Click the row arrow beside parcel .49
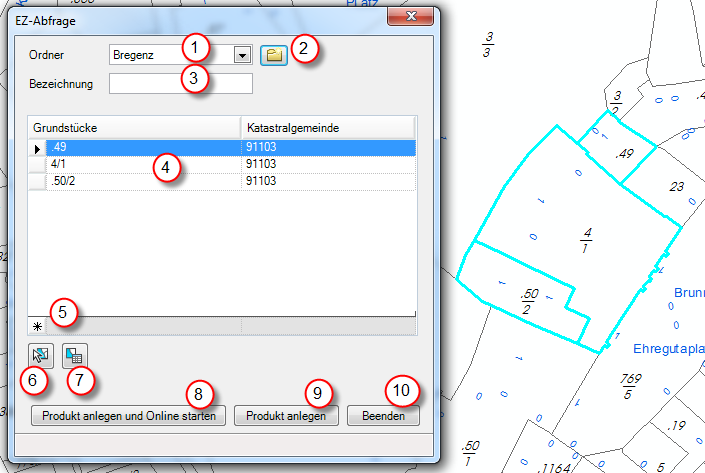 37,148
